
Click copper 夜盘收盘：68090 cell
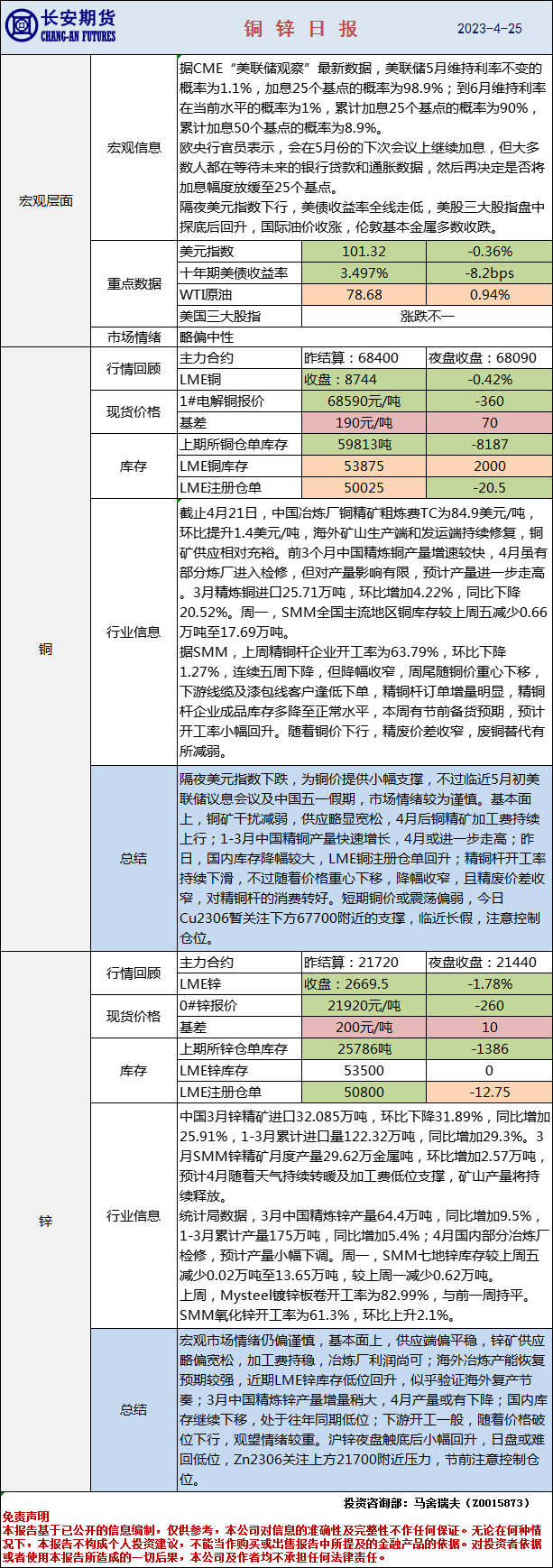click(490, 358)
